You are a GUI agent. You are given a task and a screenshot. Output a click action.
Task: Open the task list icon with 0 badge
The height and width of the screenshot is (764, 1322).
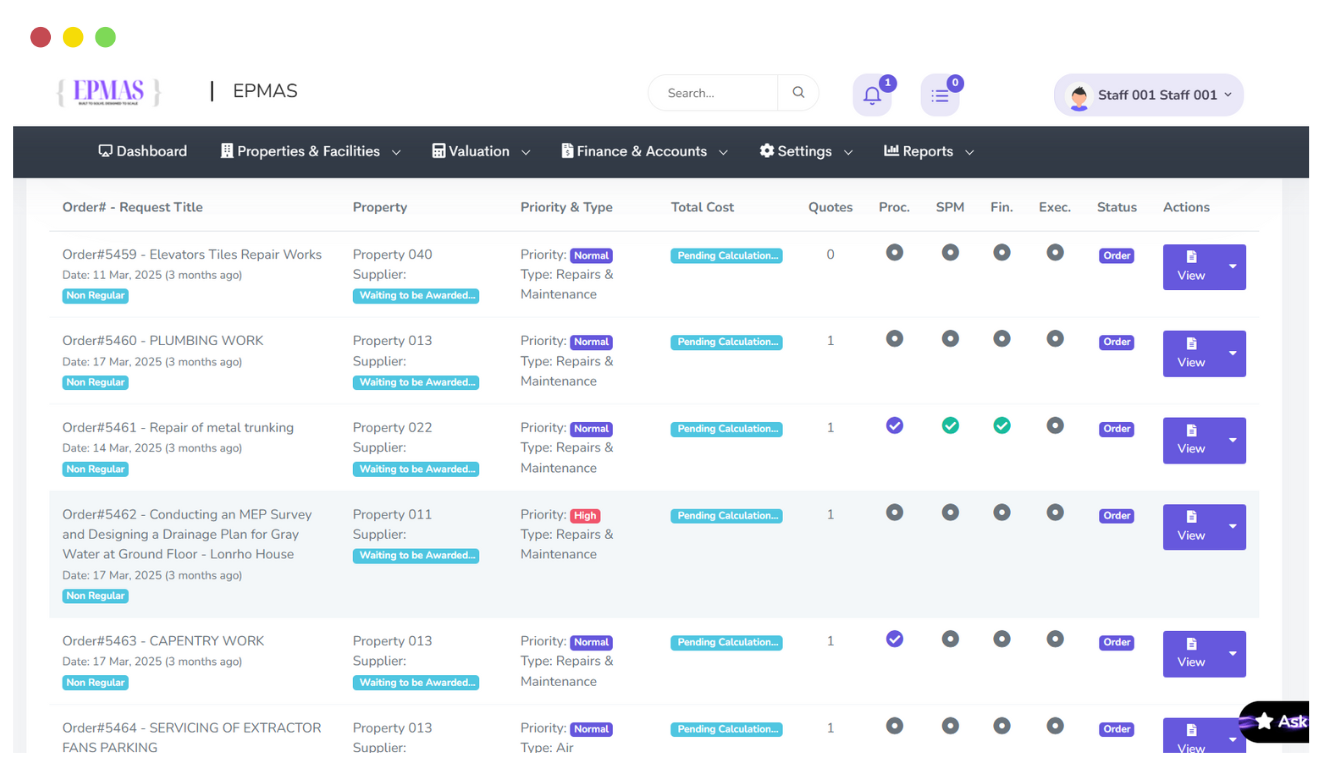(x=940, y=96)
